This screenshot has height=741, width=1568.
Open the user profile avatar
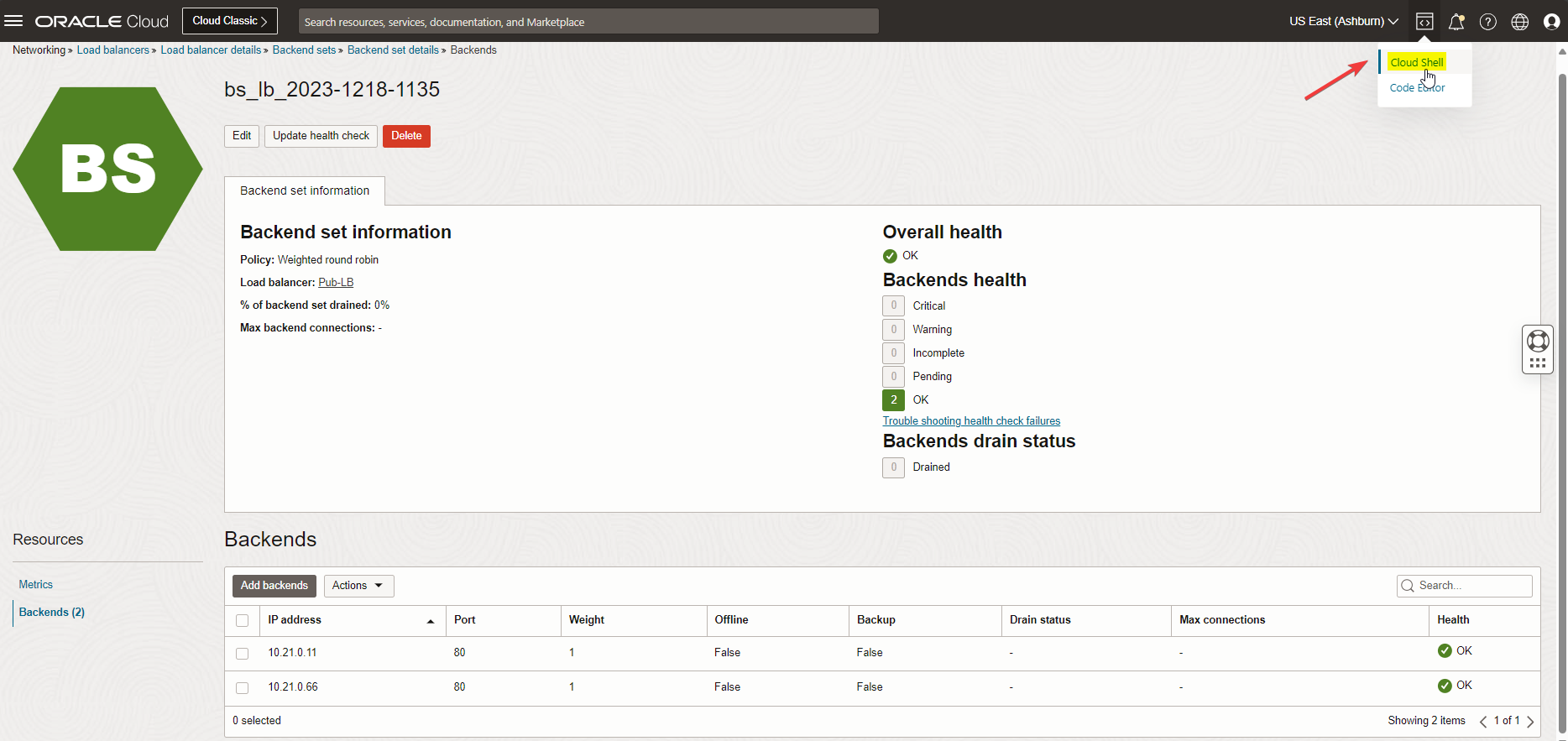click(x=1551, y=22)
